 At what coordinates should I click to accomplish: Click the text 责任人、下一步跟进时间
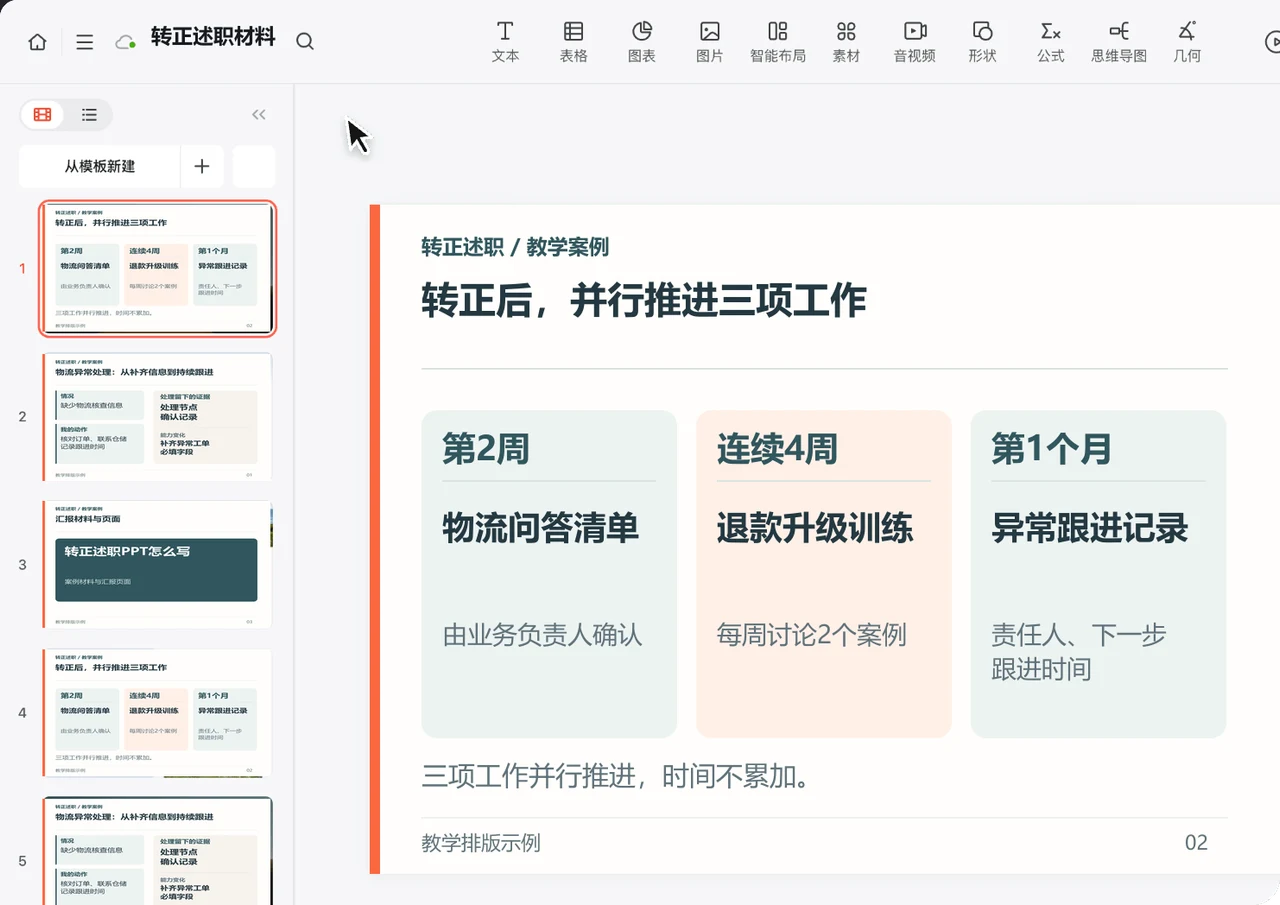pyautogui.click(x=1079, y=652)
